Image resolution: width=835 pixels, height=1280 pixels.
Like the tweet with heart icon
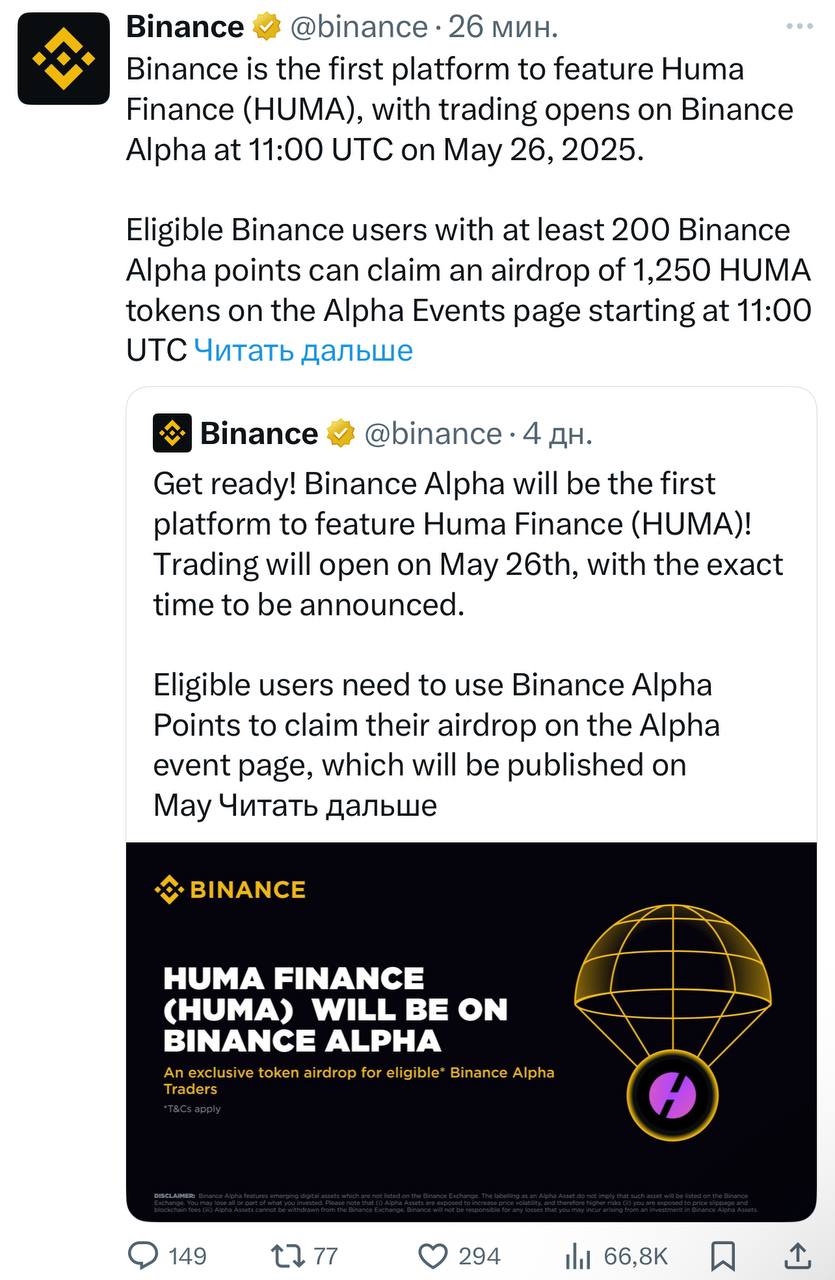click(x=432, y=1256)
